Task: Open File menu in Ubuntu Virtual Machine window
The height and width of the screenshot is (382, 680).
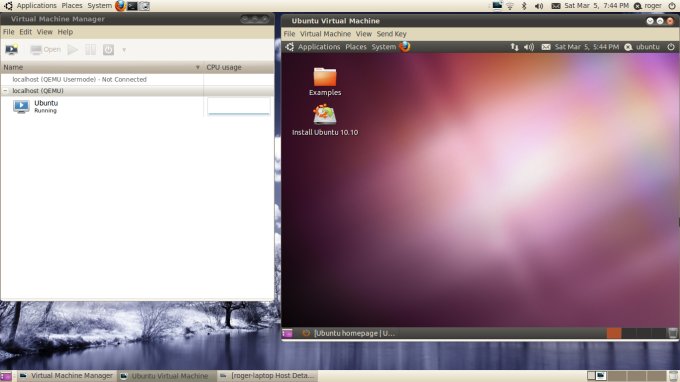Action: click(x=289, y=34)
